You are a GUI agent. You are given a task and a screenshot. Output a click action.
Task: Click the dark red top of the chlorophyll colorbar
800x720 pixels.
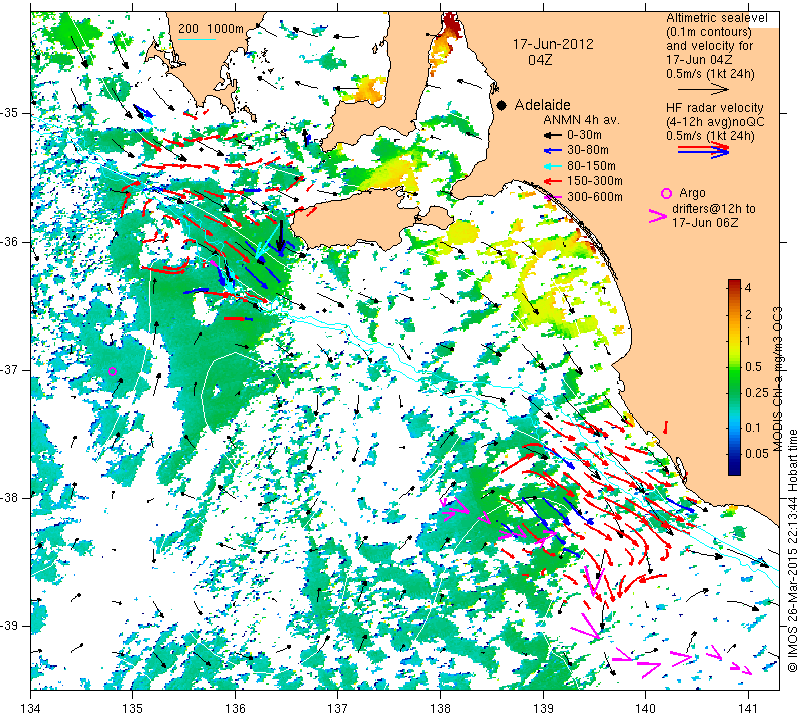tap(734, 283)
